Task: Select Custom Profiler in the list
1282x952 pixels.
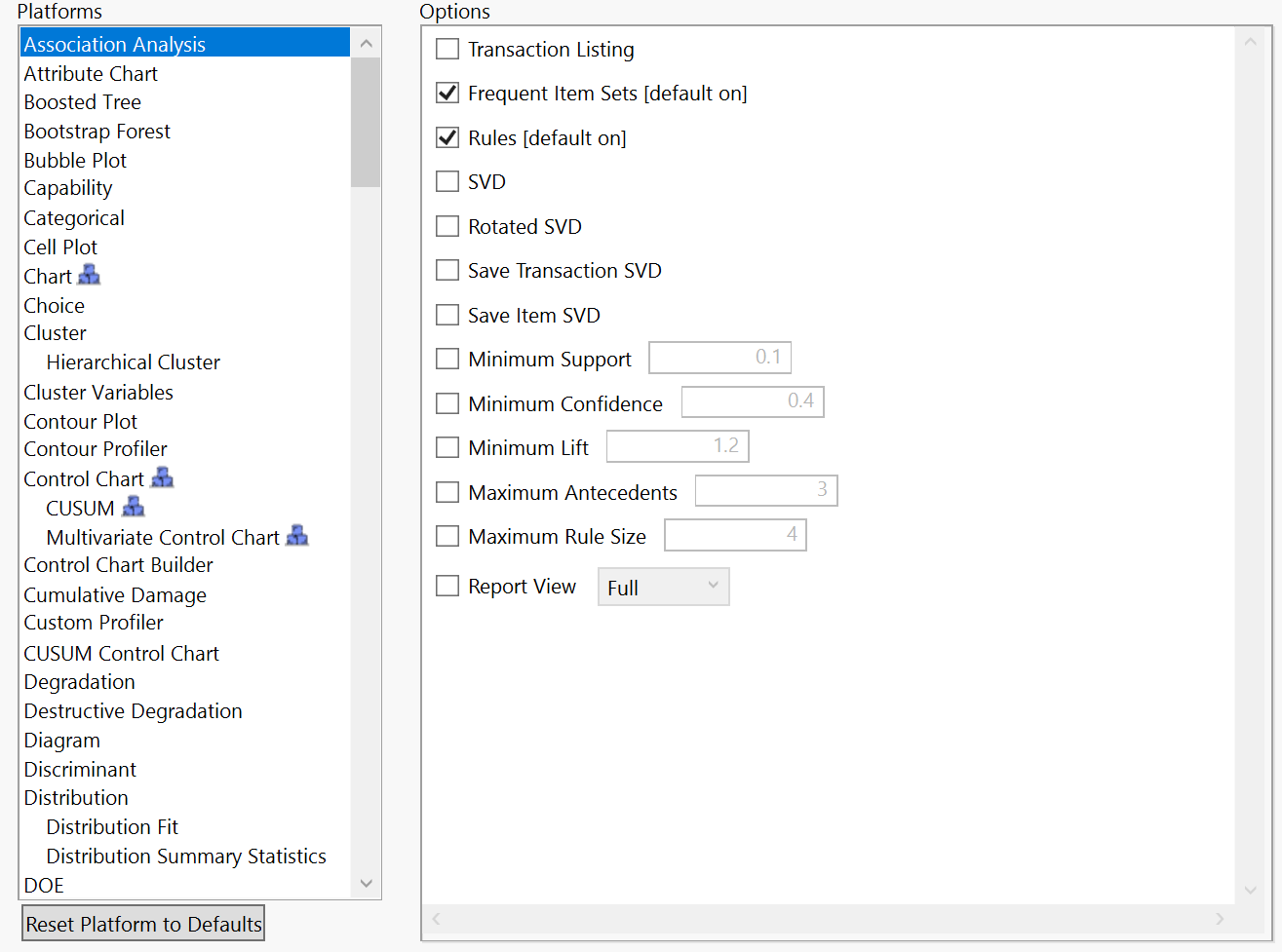Action: pos(93,622)
